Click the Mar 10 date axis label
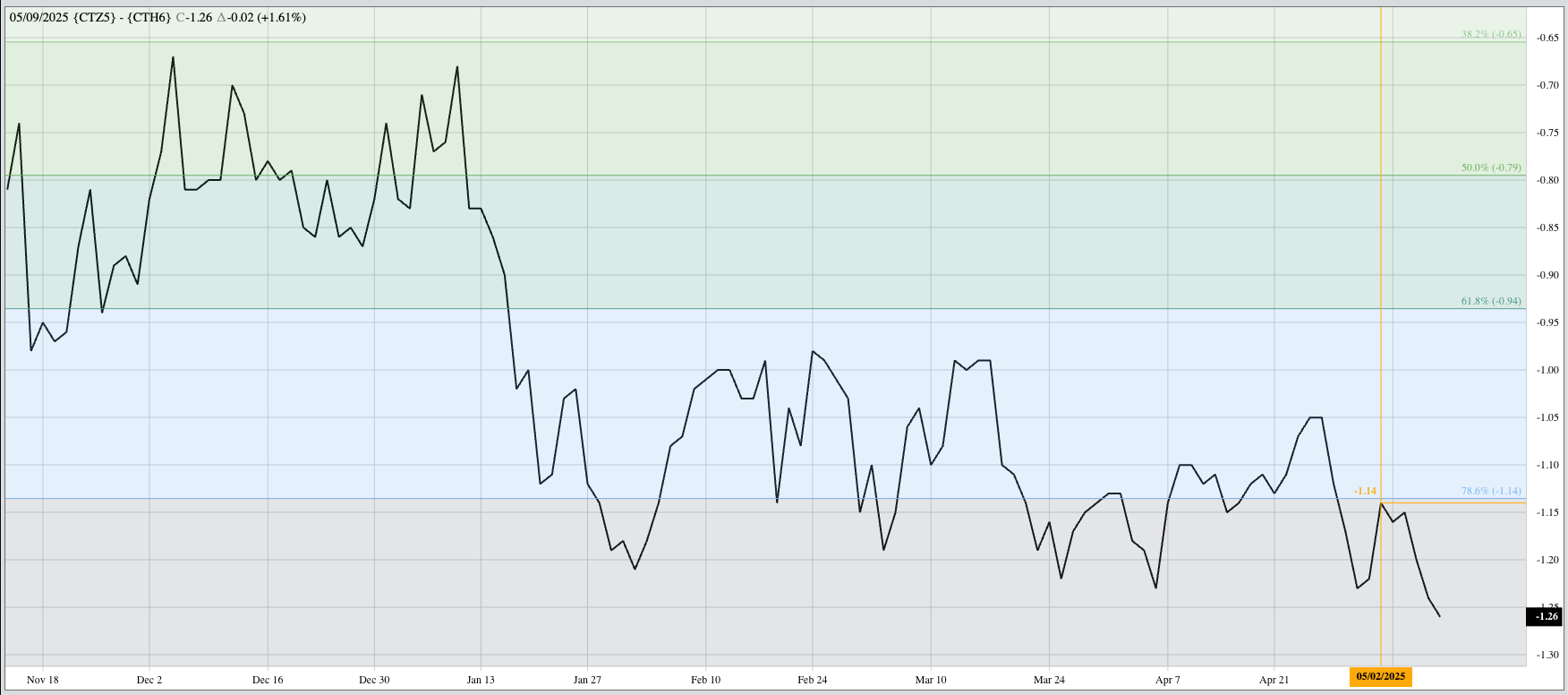 click(931, 680)
